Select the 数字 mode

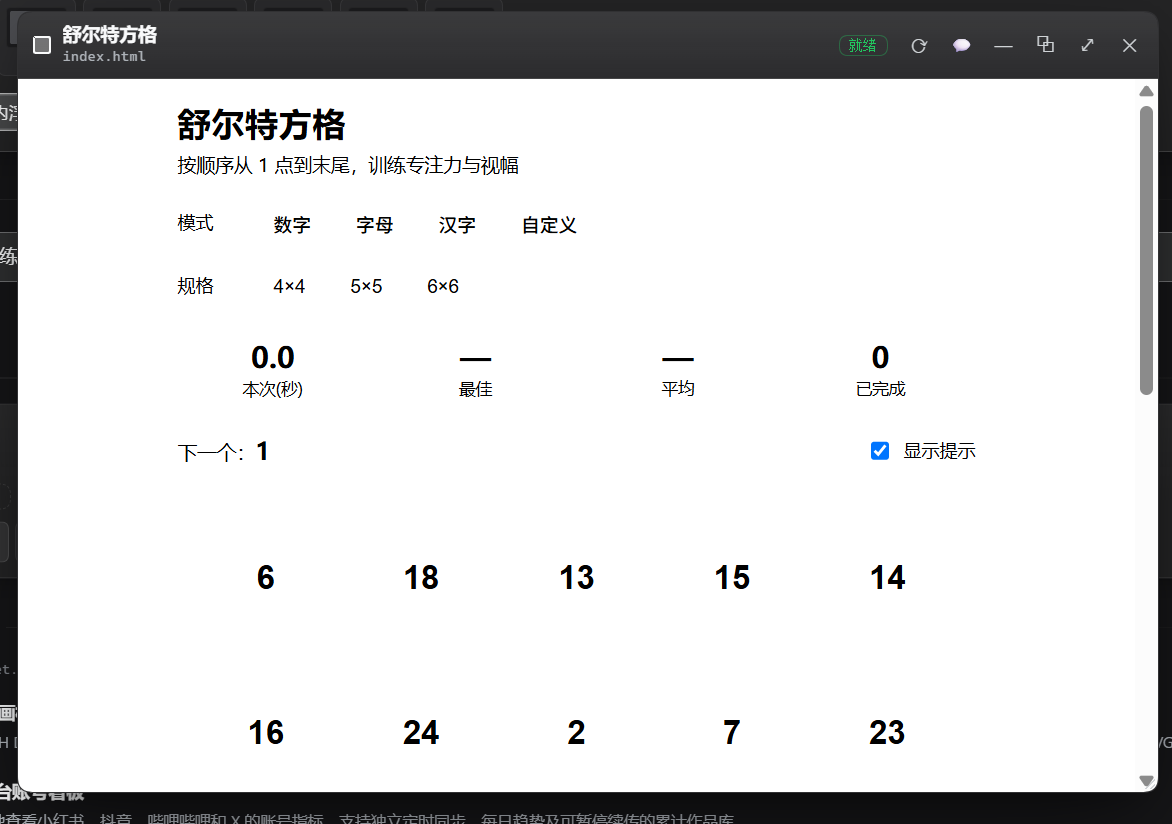292,225
